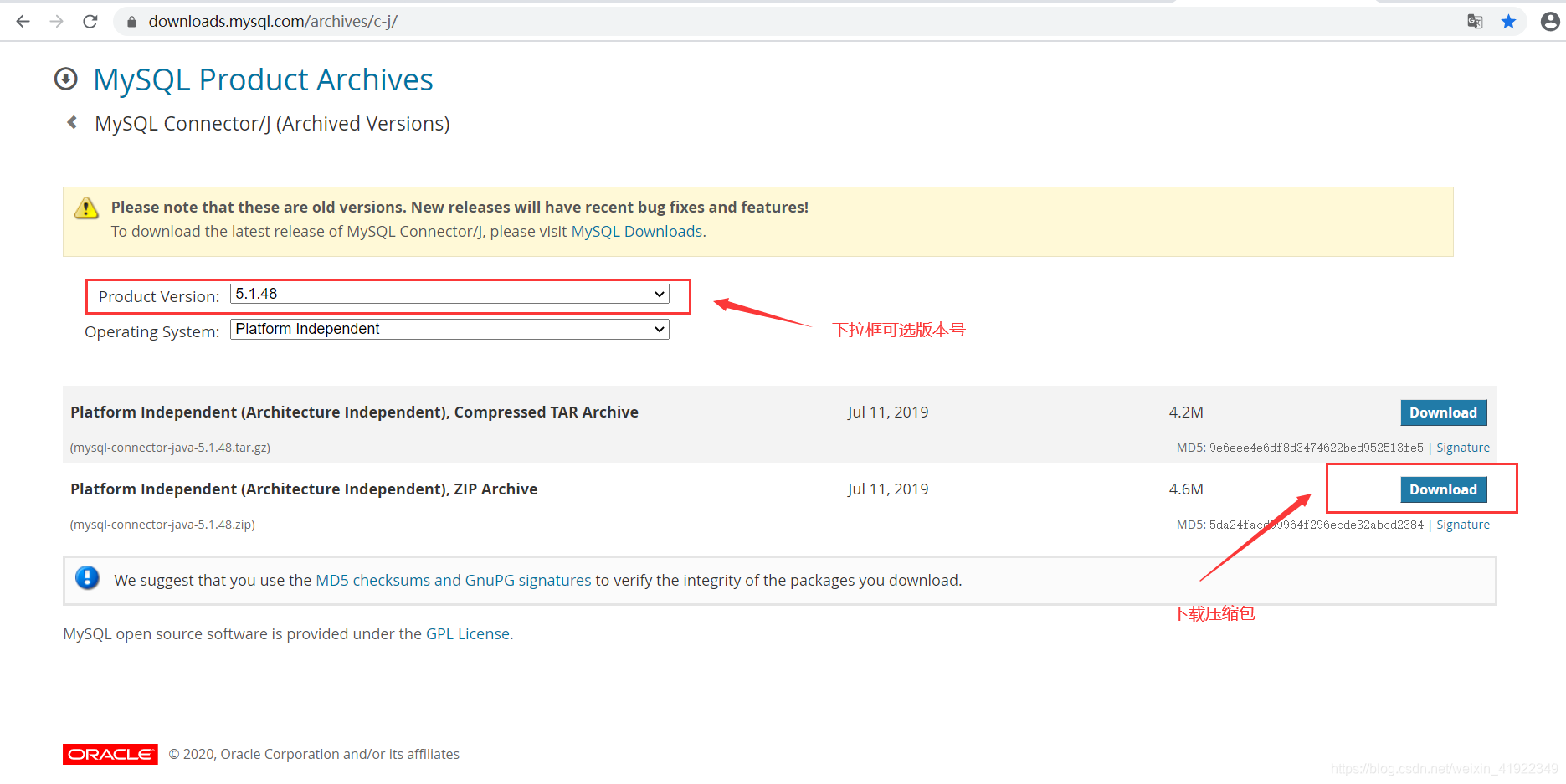Click the yellow warning triangle icon
Image resolution: width=1566 pixels, height=784 pixels.
[x=86, y=208]
